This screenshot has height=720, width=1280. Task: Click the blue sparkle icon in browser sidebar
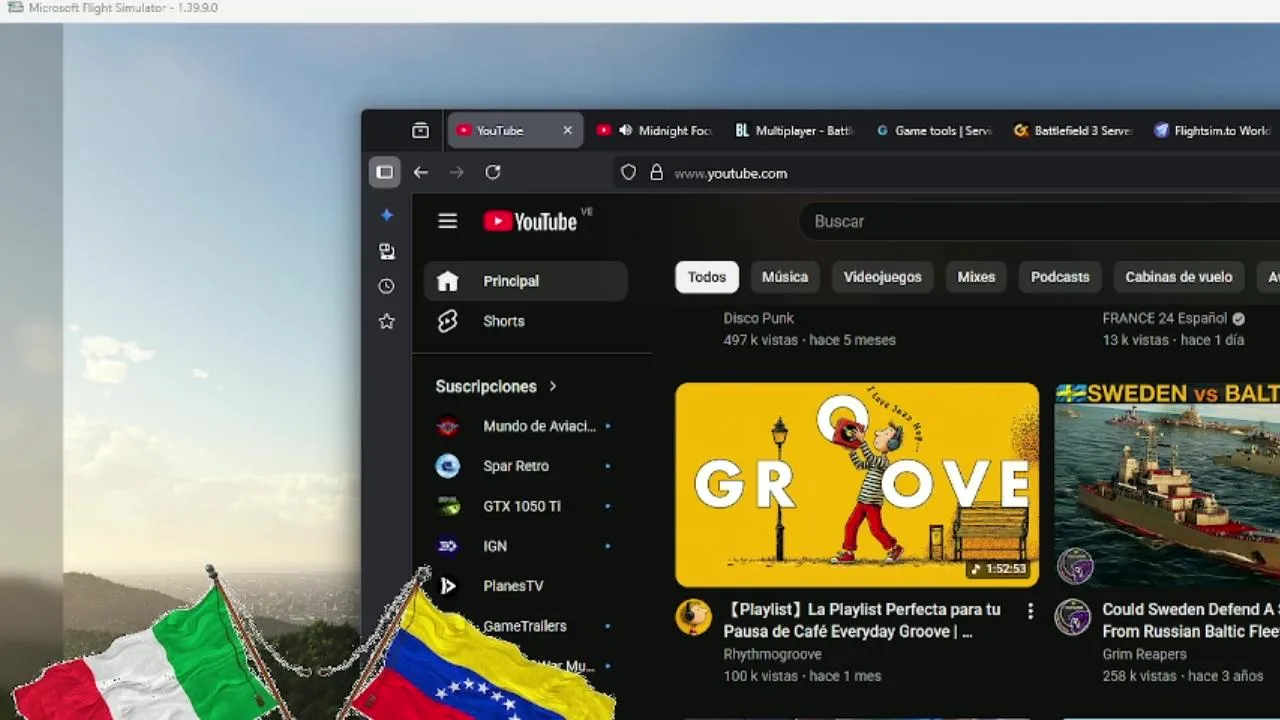coord(387,215)
